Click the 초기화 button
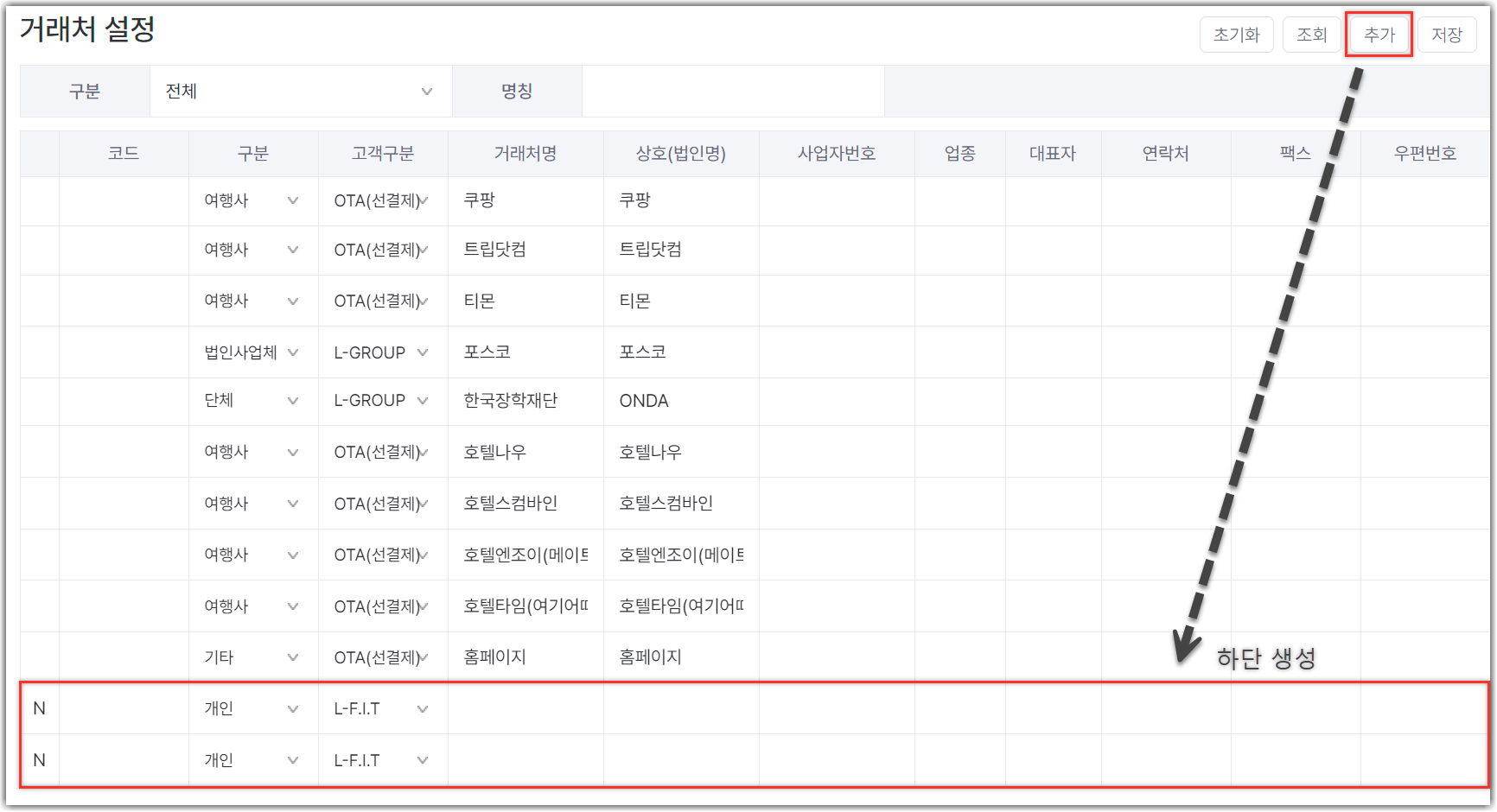This screenshot has height=812, width=1497. click(x=1236, y=35)
